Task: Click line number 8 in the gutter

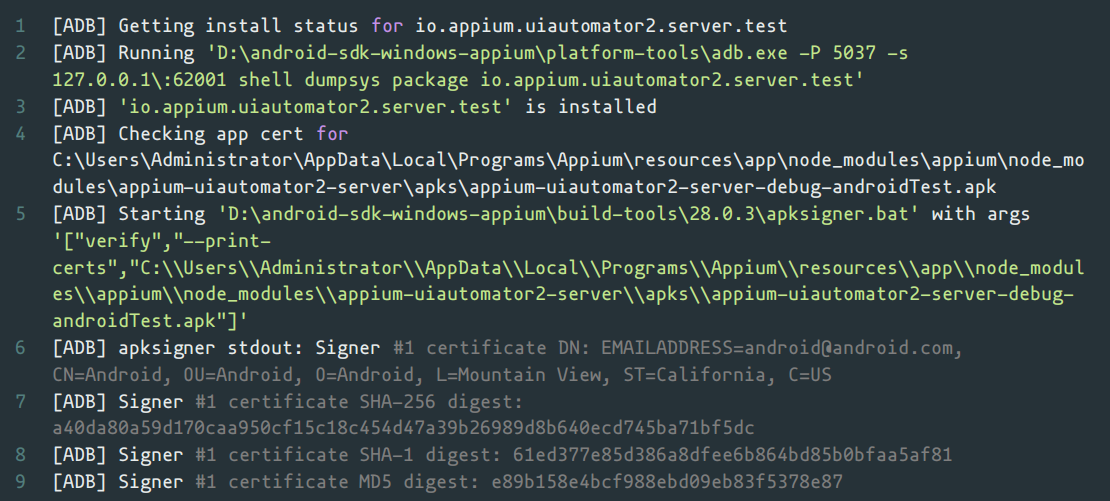Action: coord(21,455)
